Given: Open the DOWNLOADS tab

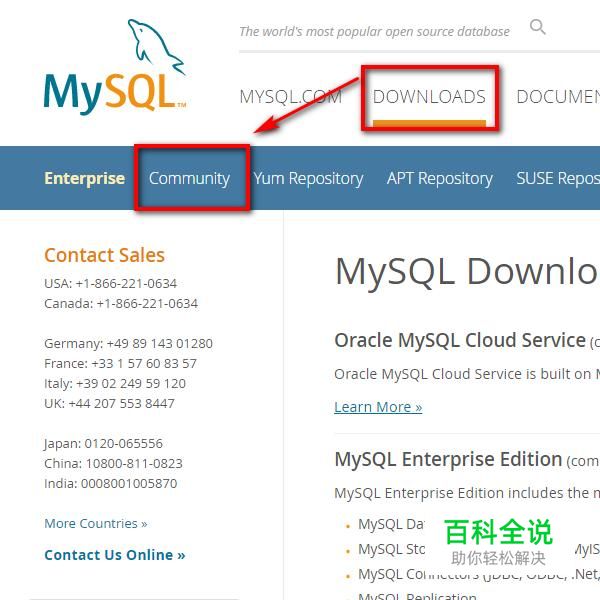Looking at the screenshot, I should (429, 97).
